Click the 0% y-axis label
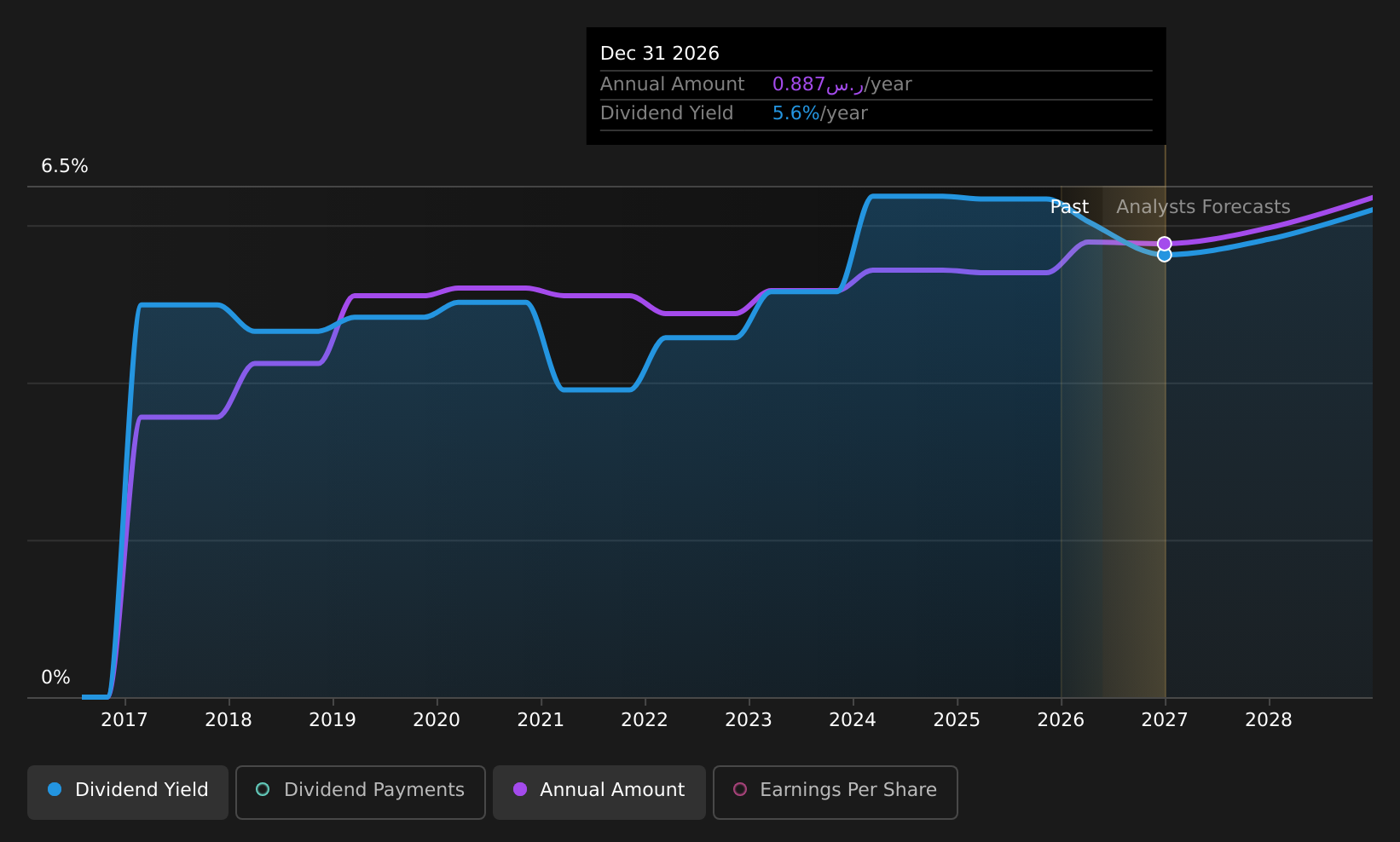This screenshot has width=1400, height=842. click(x=56, y=678)
